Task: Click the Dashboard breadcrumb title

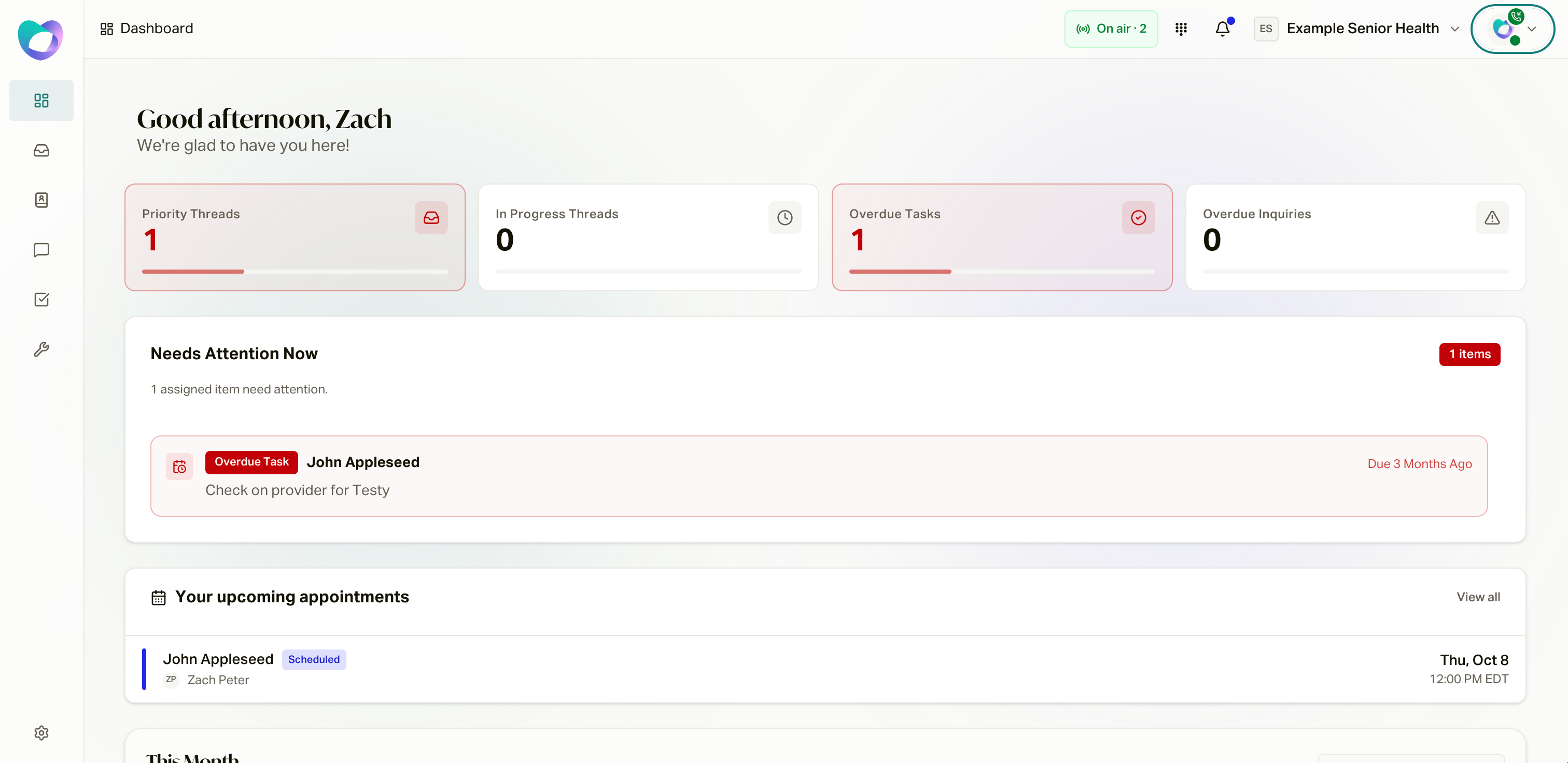Action: (x=157, y=29)
